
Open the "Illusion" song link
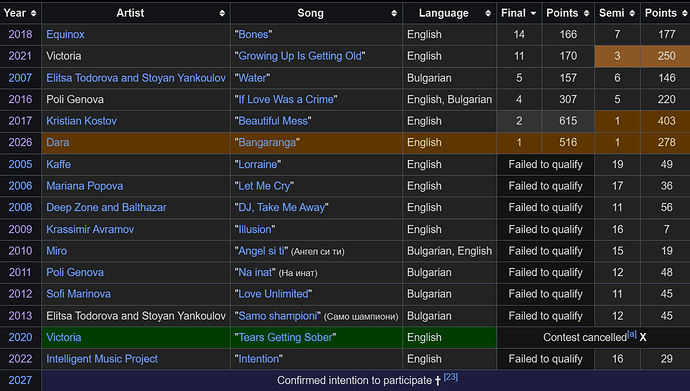click(x=255, y=230)
